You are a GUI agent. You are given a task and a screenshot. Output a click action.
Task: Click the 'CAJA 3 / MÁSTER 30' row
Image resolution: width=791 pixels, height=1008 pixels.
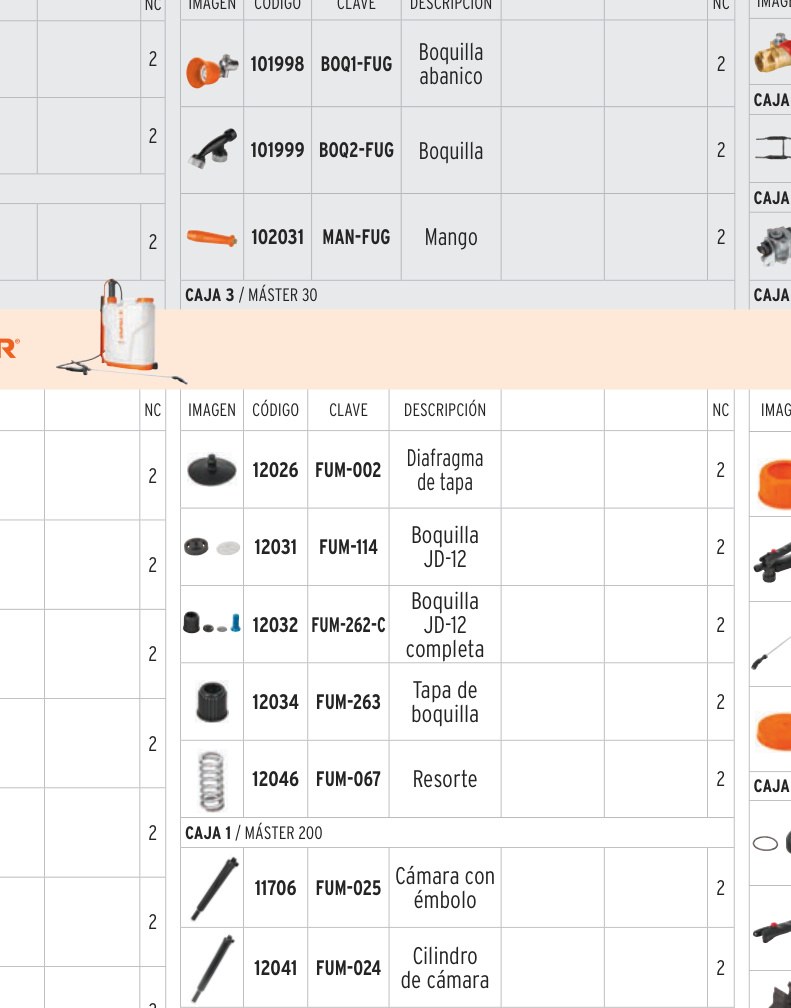[457, 295]
